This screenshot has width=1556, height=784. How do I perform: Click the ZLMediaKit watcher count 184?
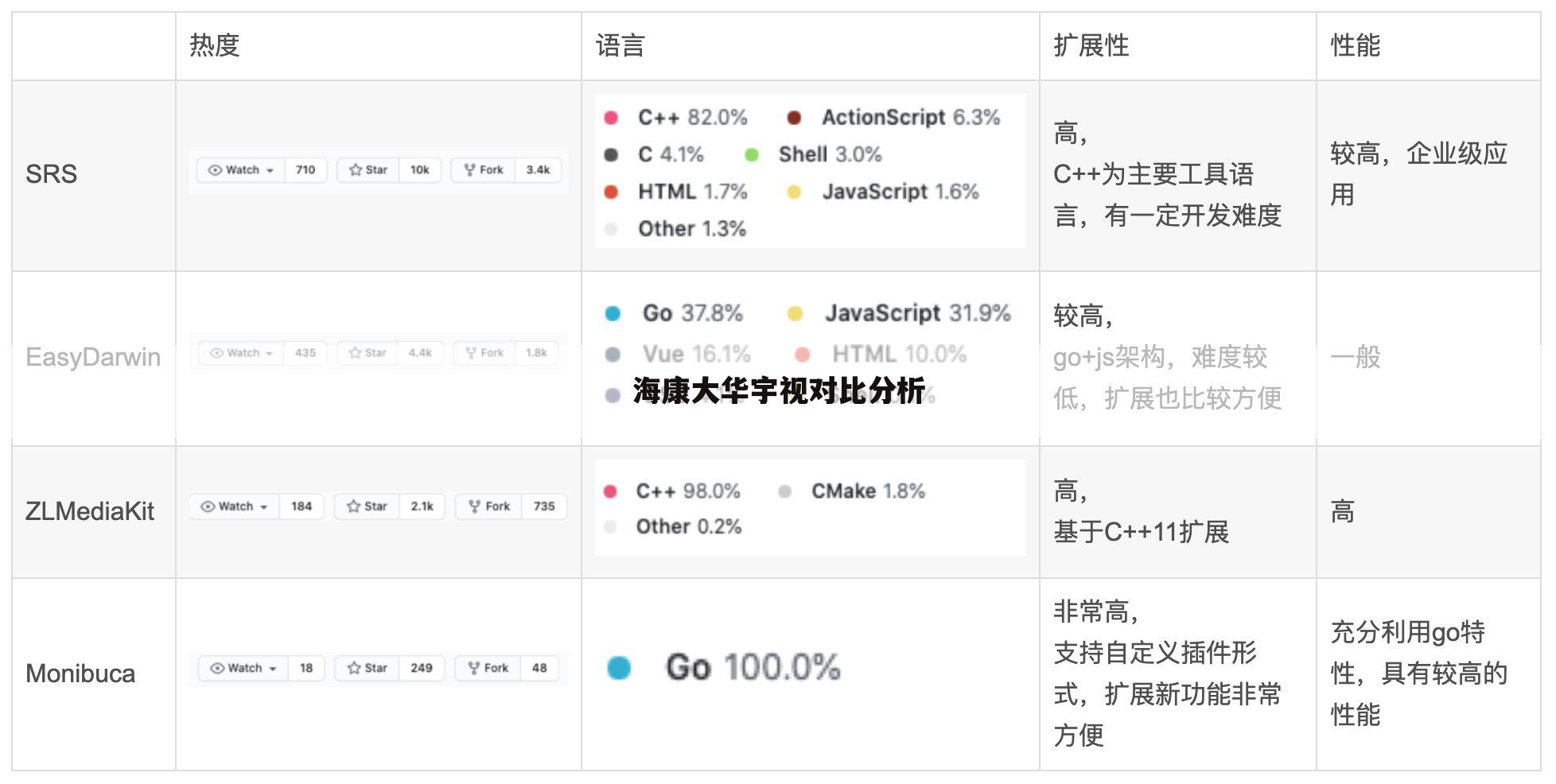(x=301, y=506)
